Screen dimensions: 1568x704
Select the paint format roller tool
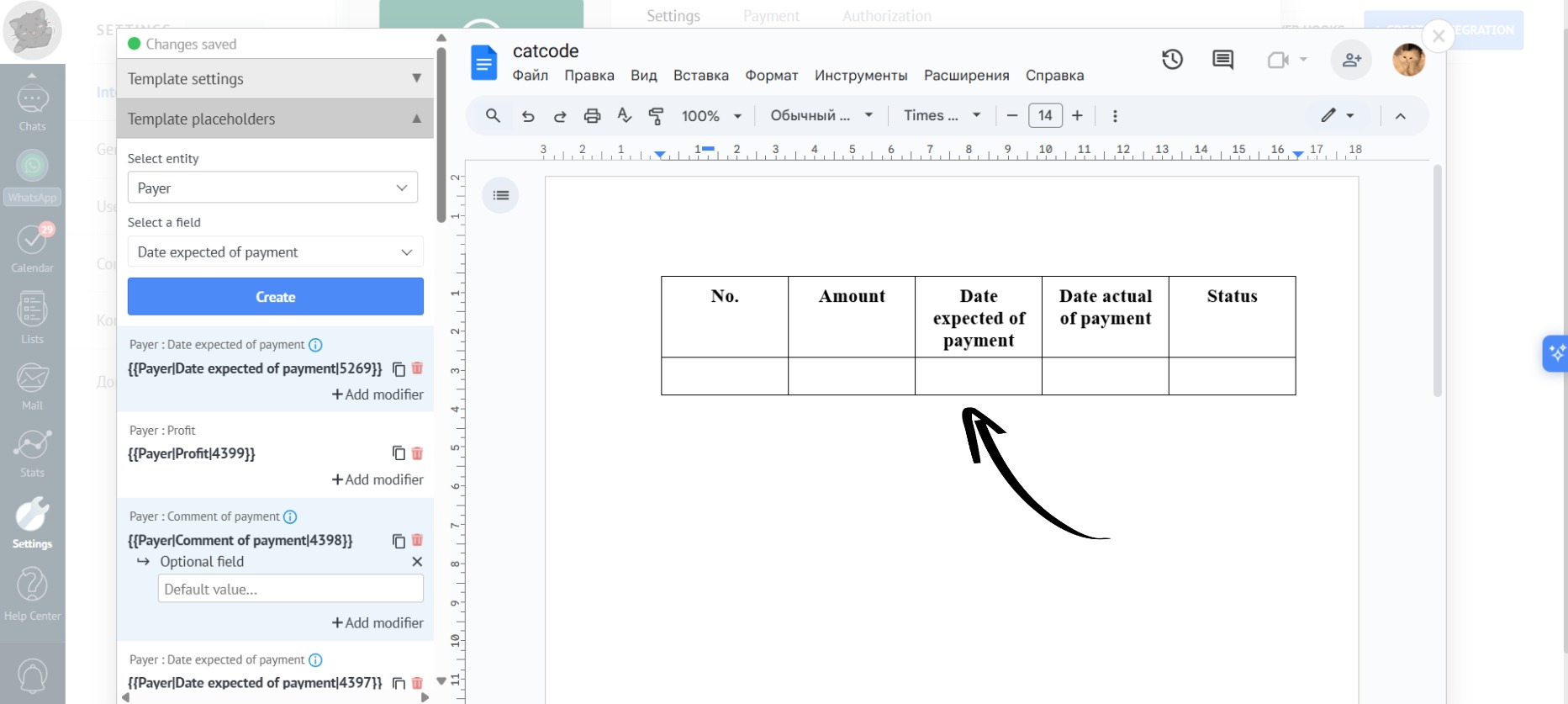(x=657, y=116)
